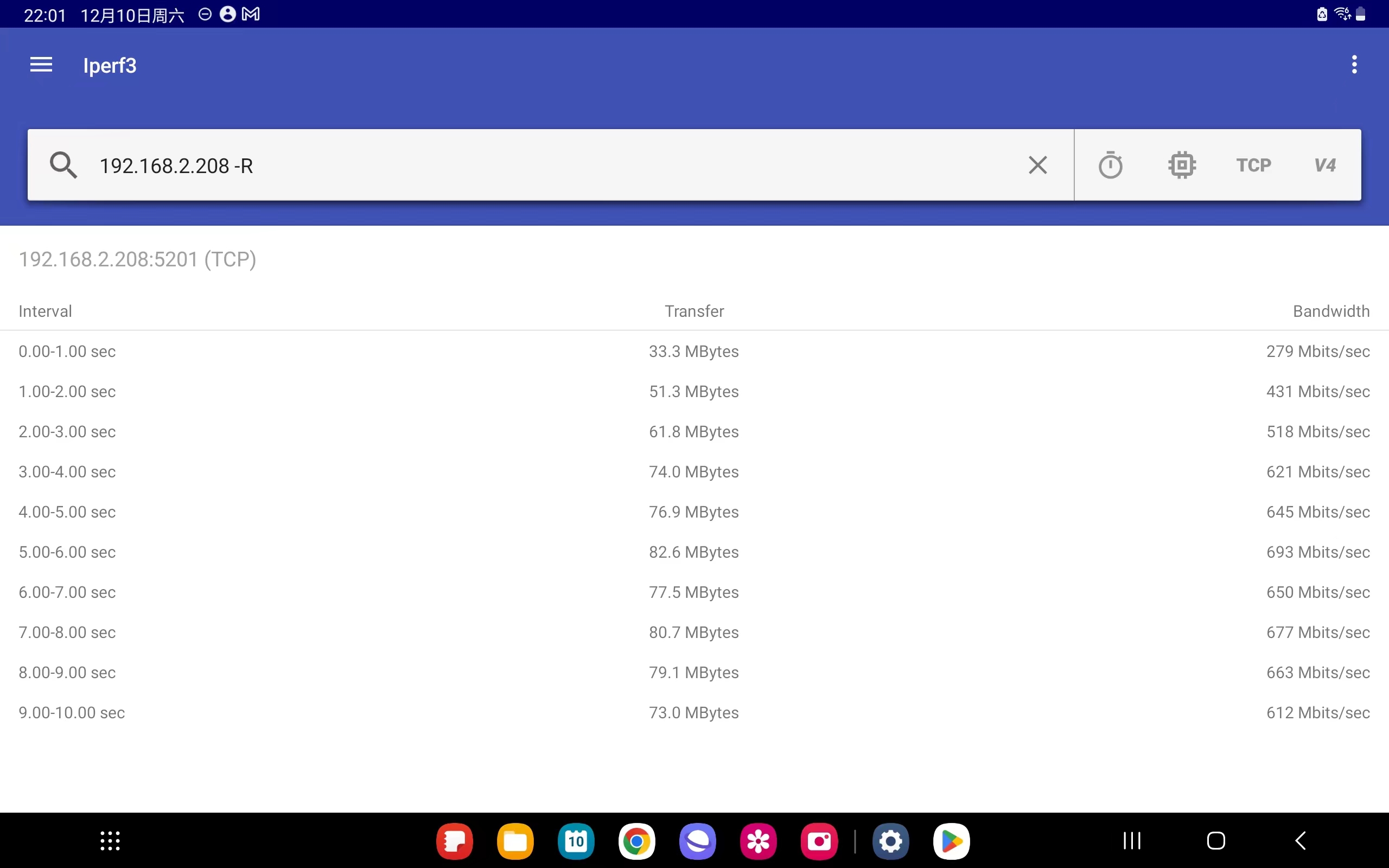Screen dimensions: 1389x868
Task: Launch Chrome from the taskbar
Action: click(x=636, y=841)
